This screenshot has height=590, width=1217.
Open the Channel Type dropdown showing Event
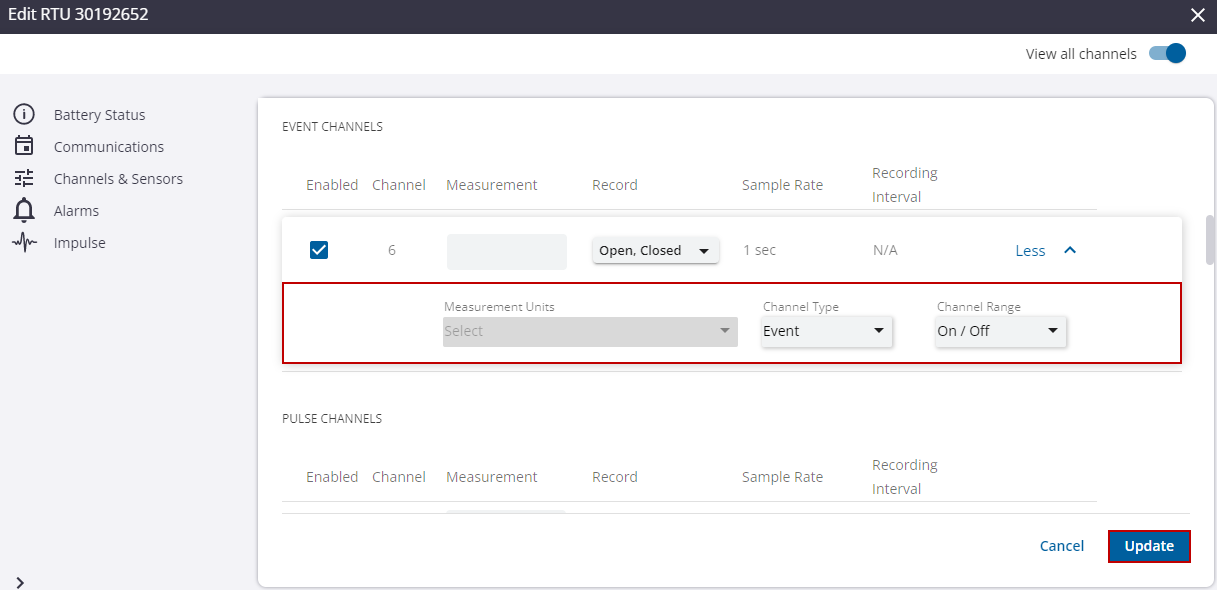pos(826,330)
